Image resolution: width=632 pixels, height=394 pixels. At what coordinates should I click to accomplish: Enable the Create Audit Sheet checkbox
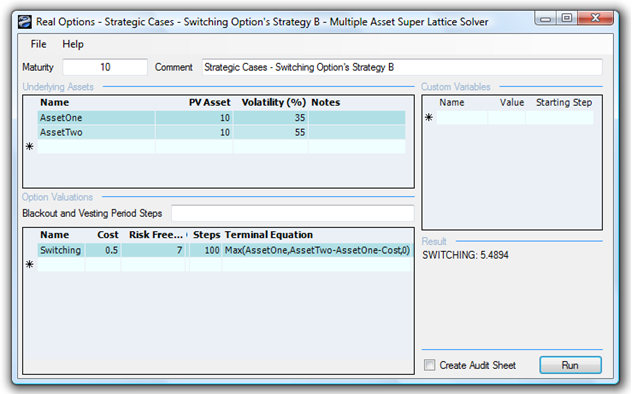(430, 365)
